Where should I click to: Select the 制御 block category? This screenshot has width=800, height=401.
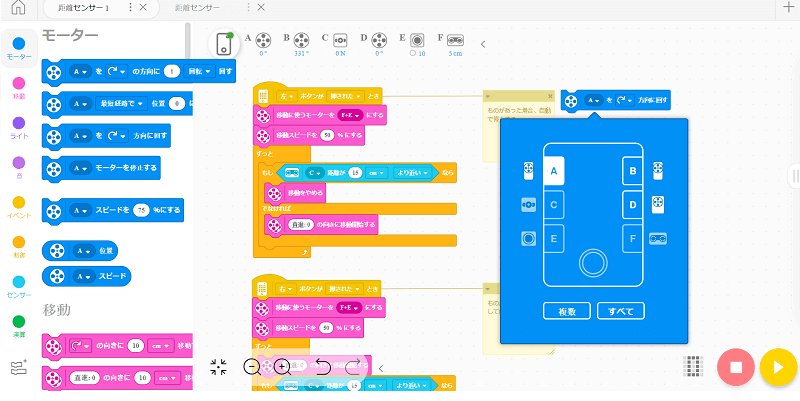tap(19, 247)
